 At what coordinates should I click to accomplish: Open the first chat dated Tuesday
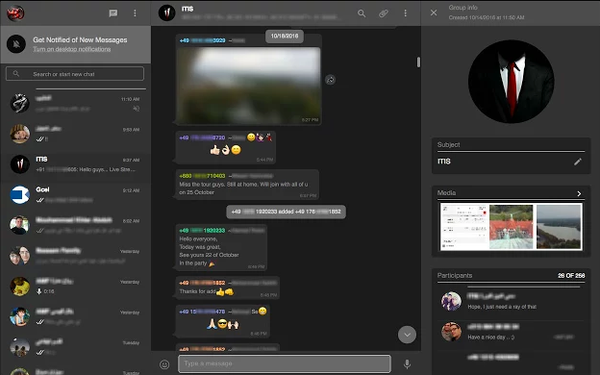click(x=75, y=347)
